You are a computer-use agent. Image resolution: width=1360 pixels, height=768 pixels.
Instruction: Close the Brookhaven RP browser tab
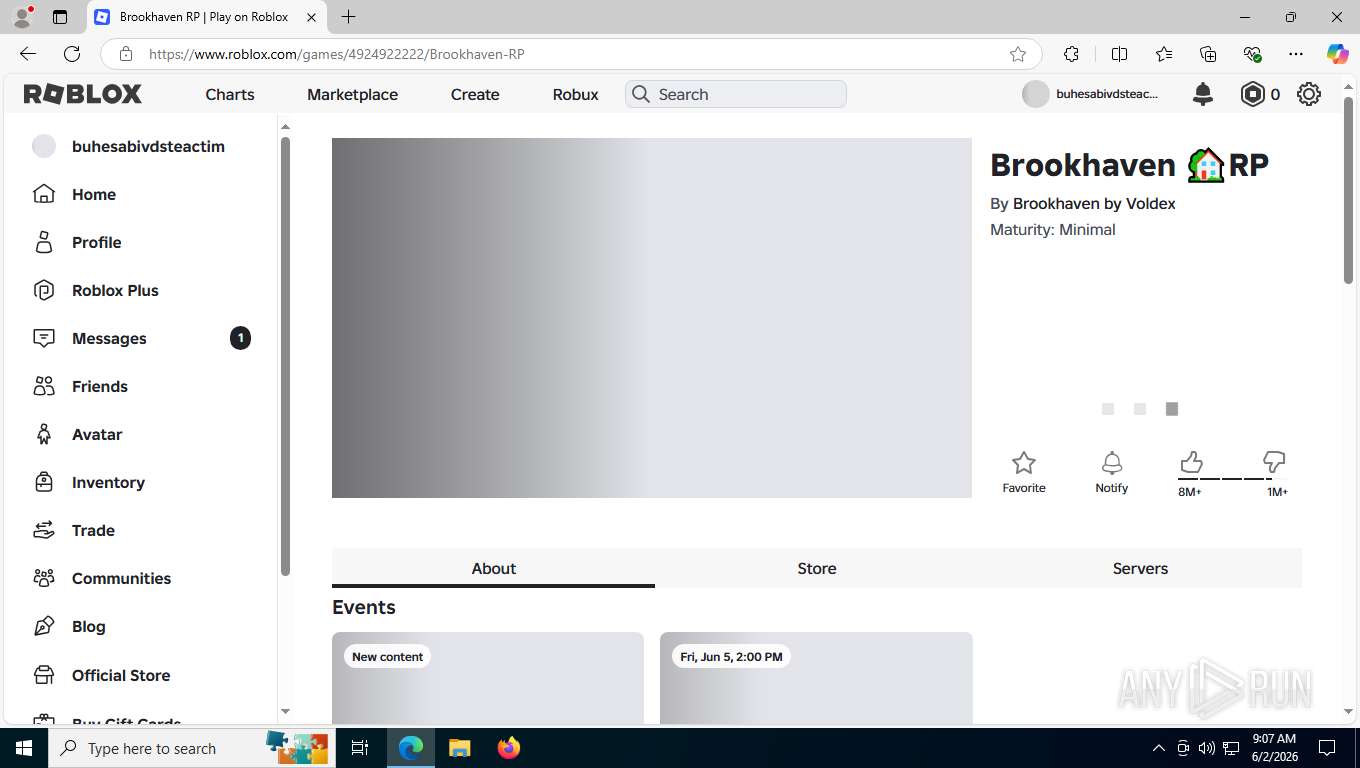[311, 17]
